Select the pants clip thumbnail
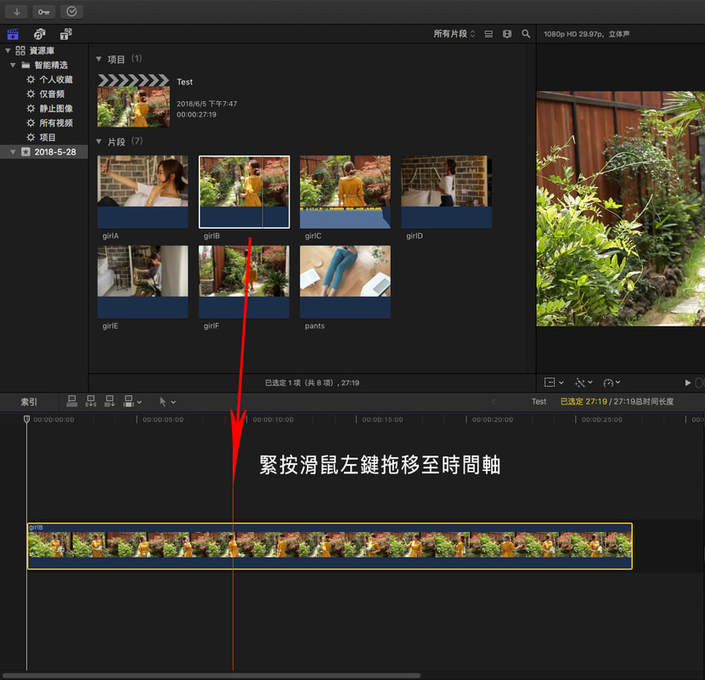This screenshot has width=705, height=680. [x=345, y=282]
